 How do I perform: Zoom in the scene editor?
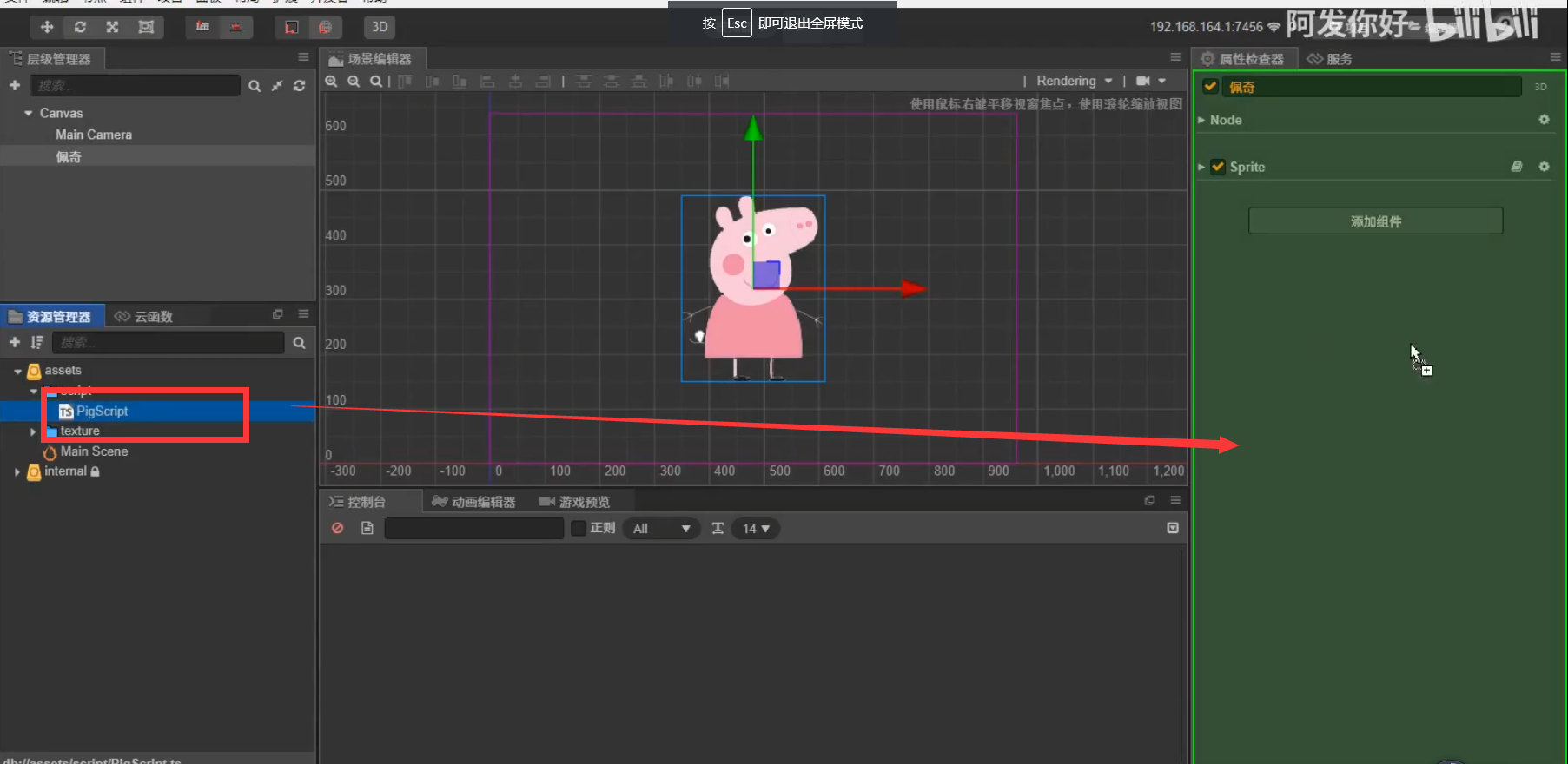[x=331, y=81]
